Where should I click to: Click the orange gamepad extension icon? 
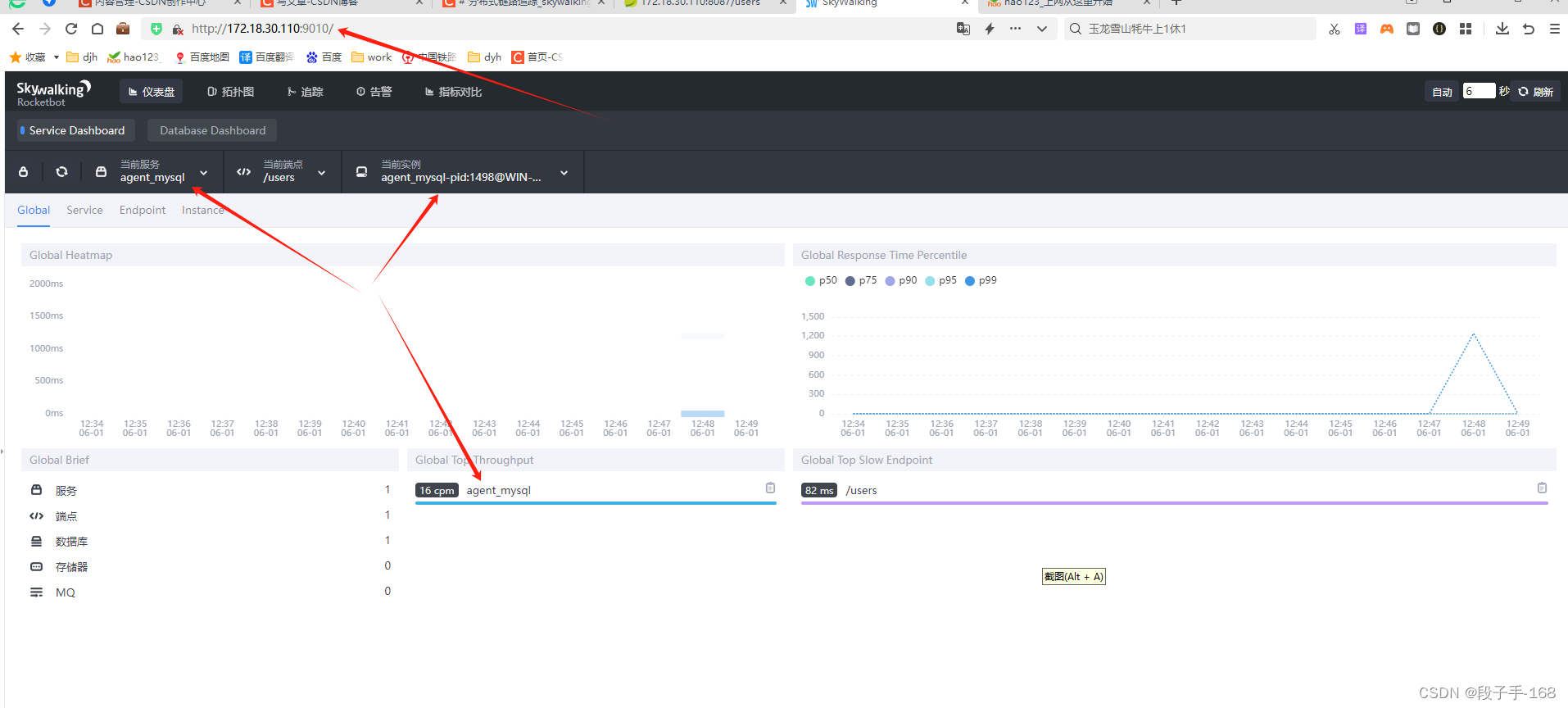pos(1387,29)
